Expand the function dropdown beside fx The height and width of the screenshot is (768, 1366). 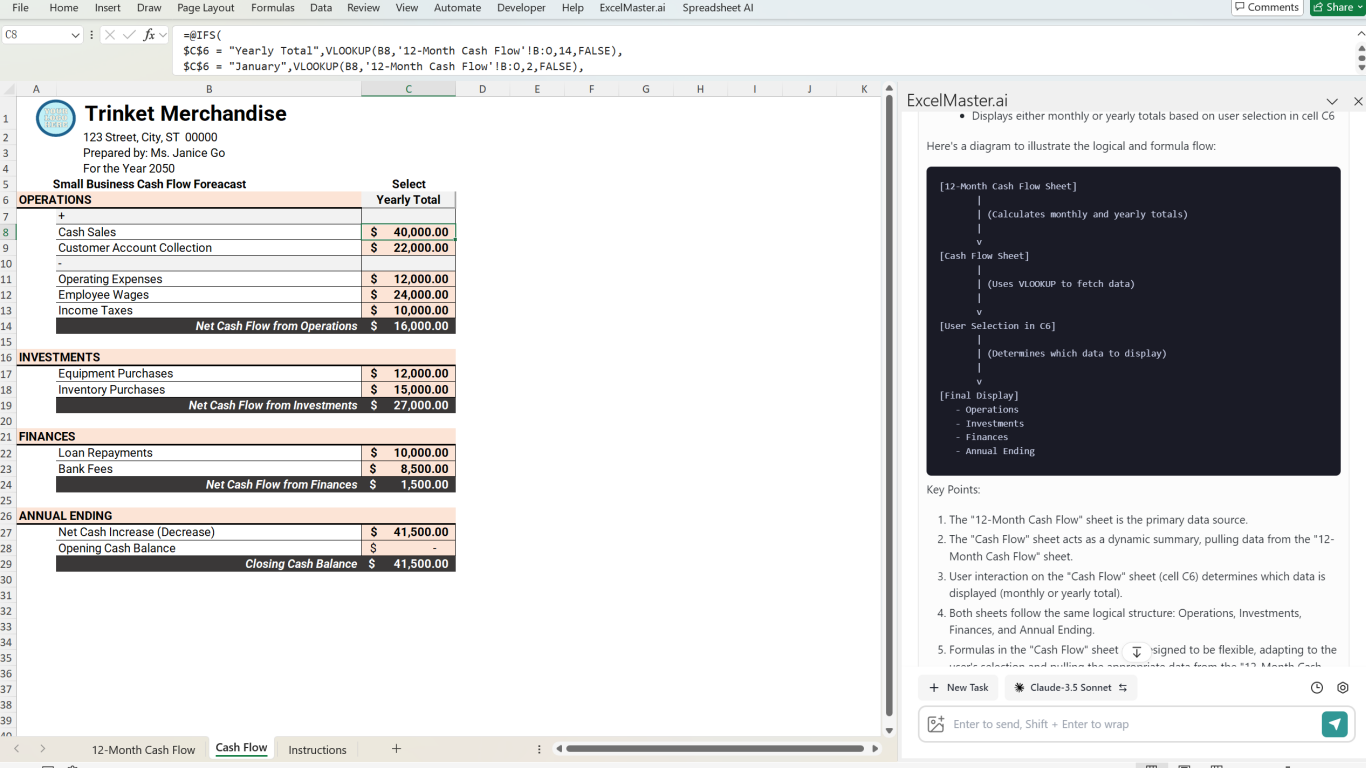[x=163, y=35]
